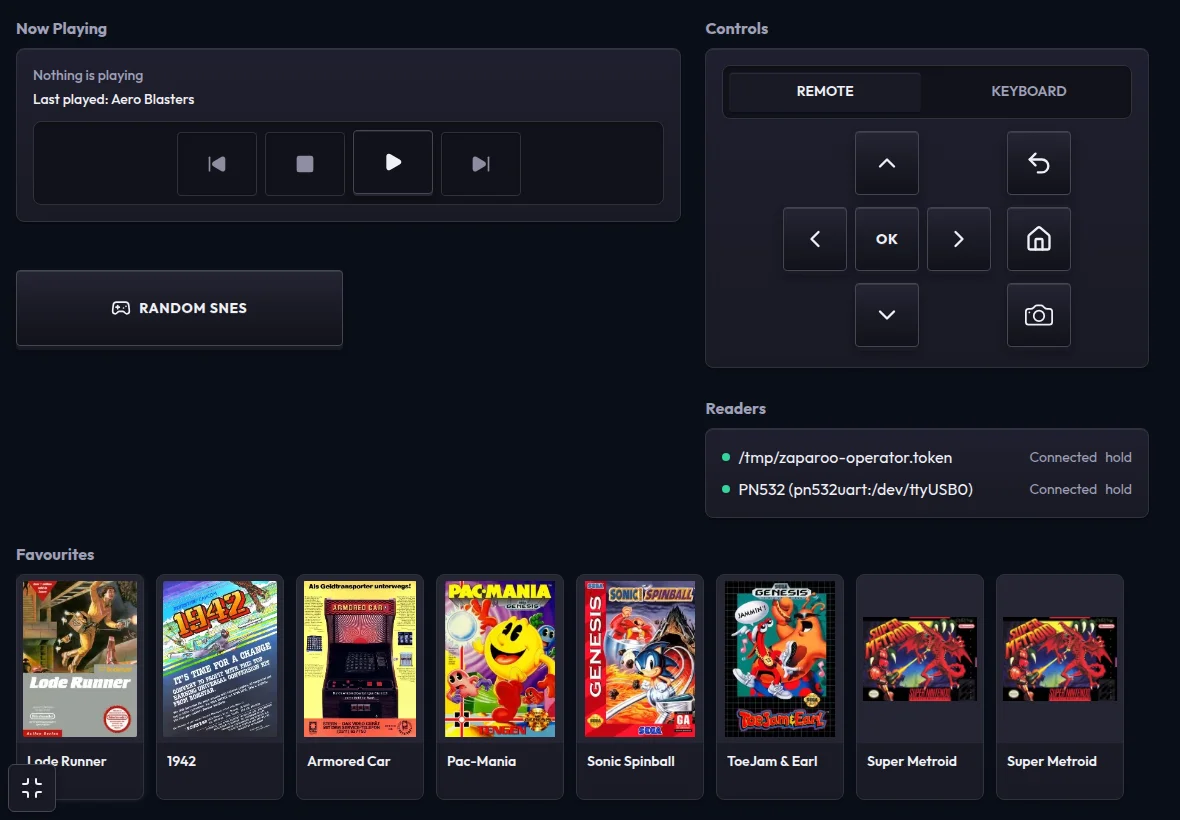1180x820 pixels.
Task: Skip to next with the forward button
Action: pos(481,164)
